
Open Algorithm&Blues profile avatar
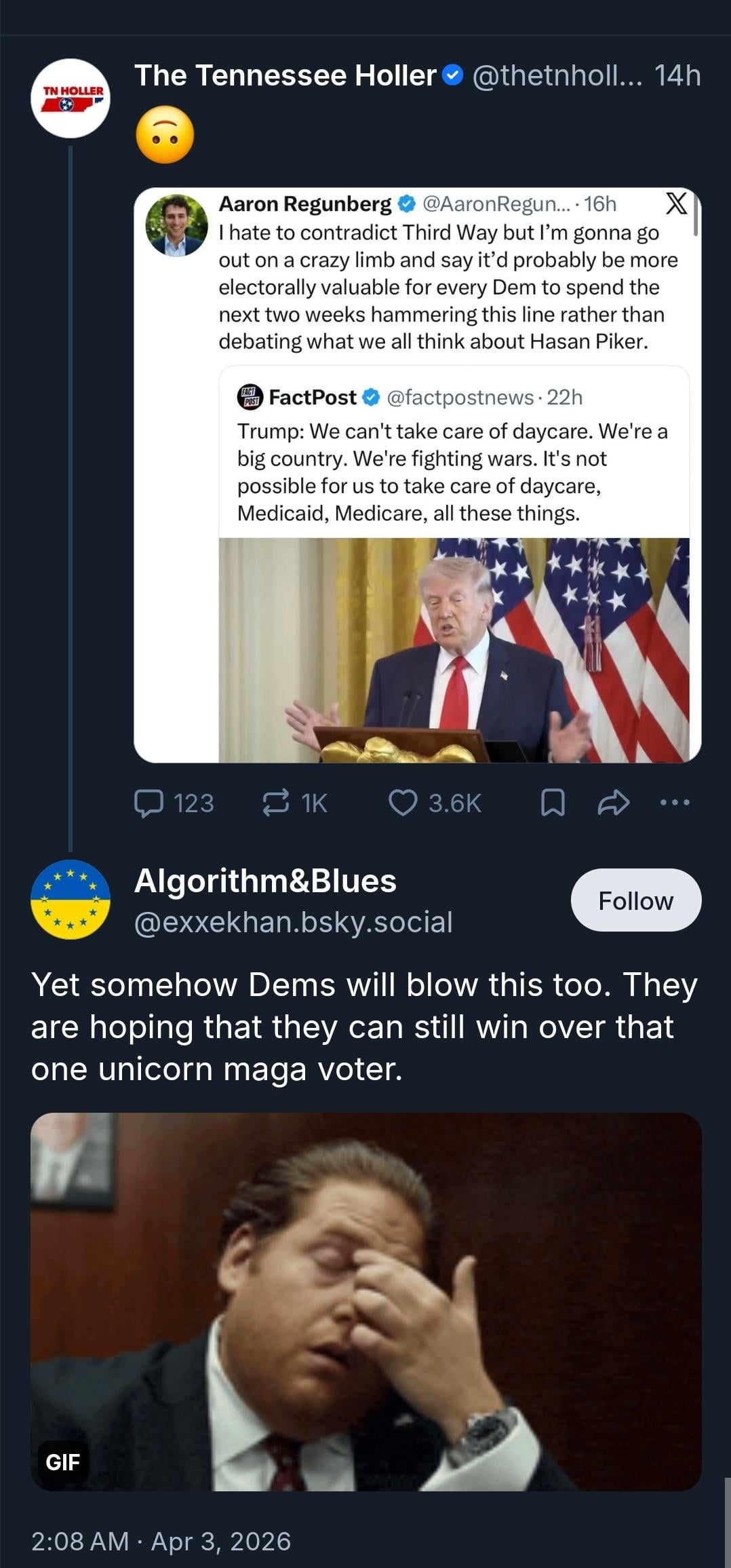[70, 900]
